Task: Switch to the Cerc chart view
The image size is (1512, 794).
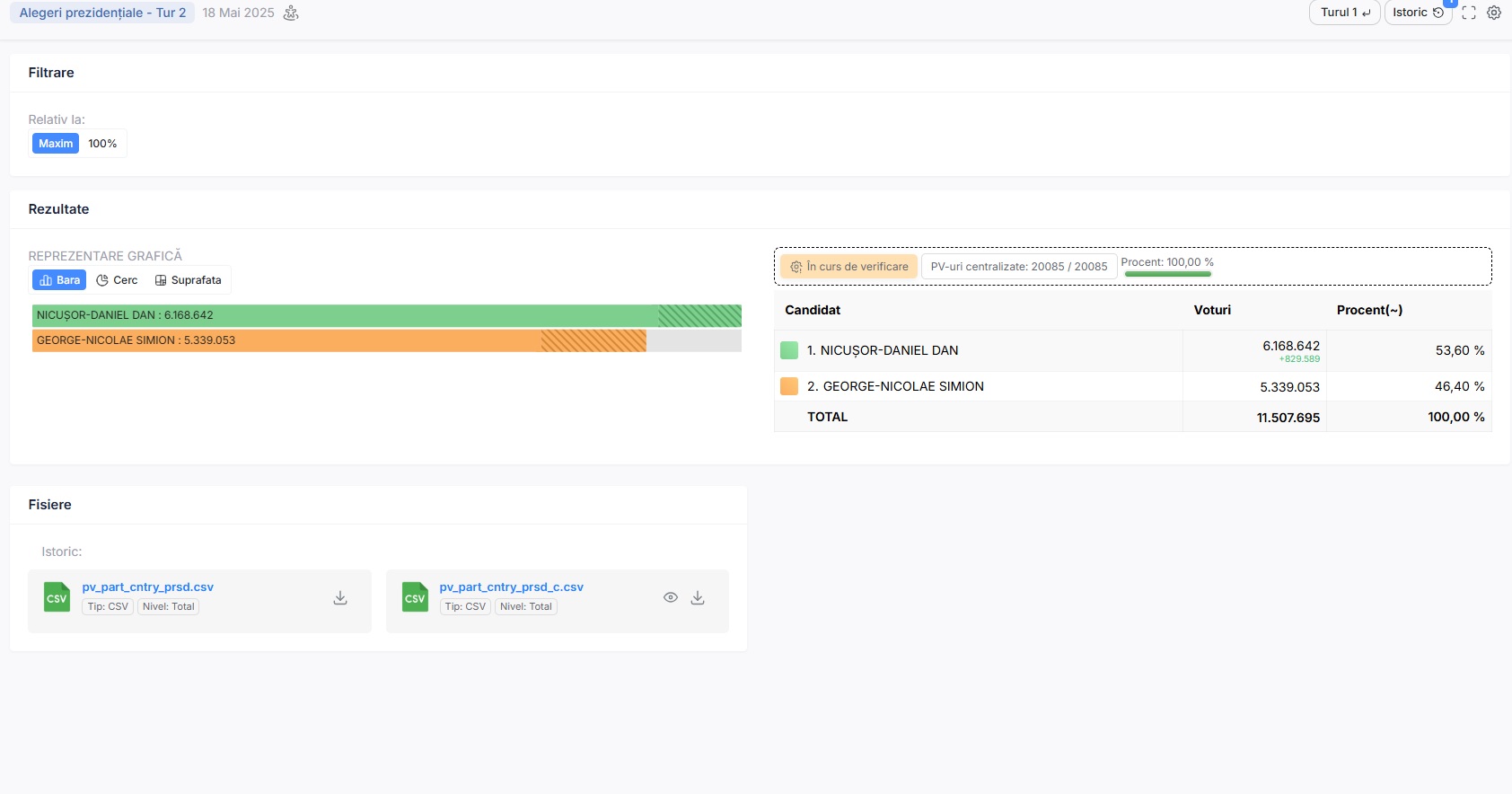Action: (x=117, y=280)
